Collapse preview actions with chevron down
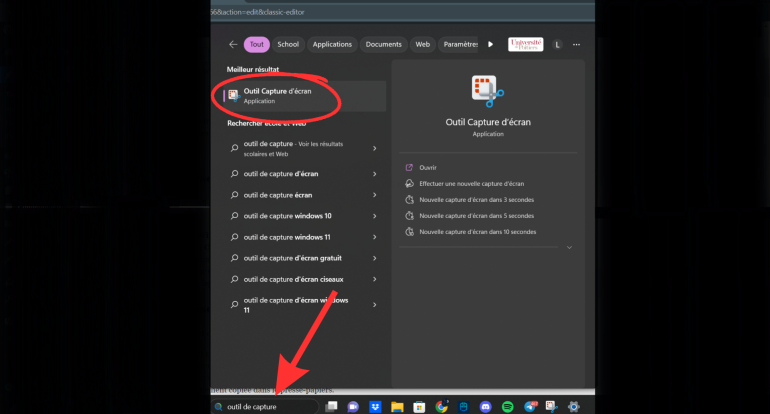 [569, 248]
